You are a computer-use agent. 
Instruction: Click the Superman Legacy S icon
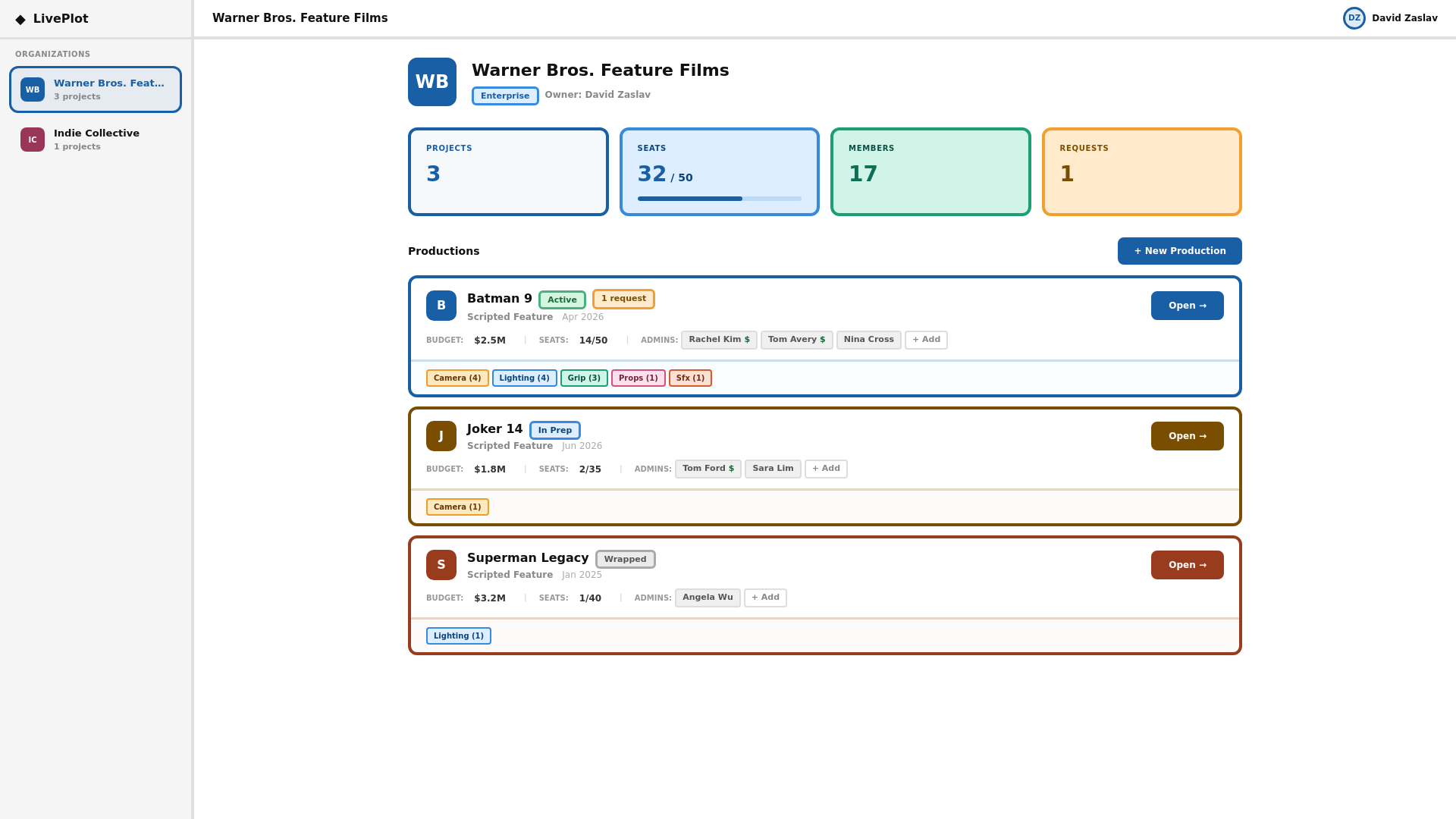[x=441, y=565]
